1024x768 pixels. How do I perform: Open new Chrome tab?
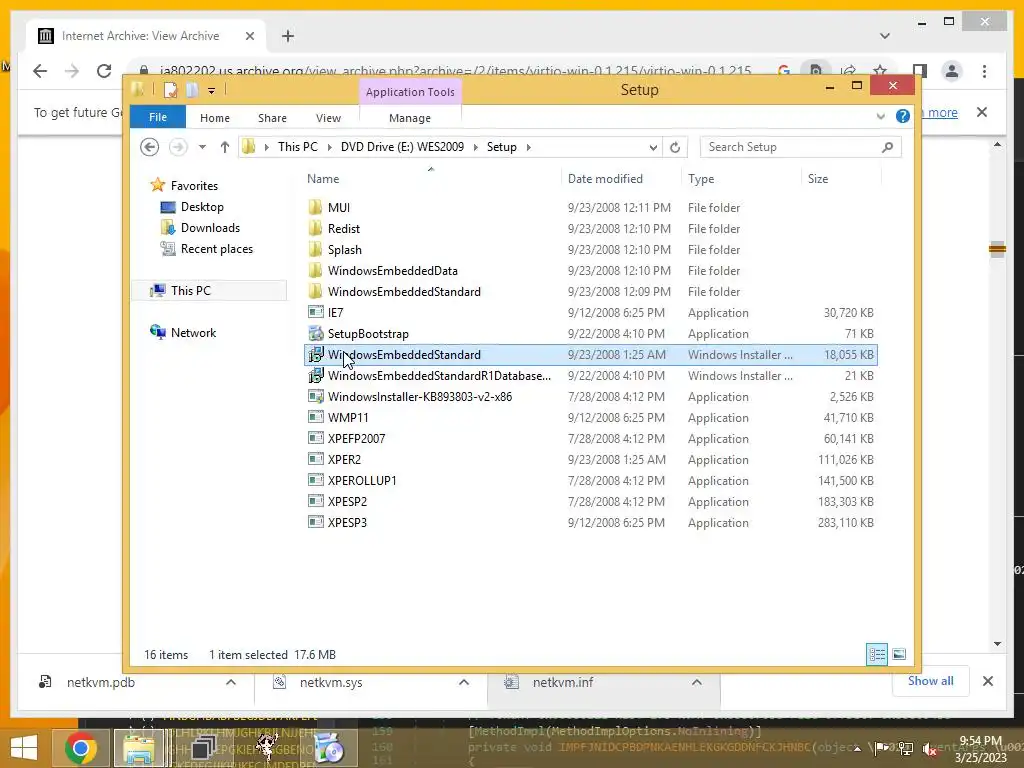tap(288, 36)
